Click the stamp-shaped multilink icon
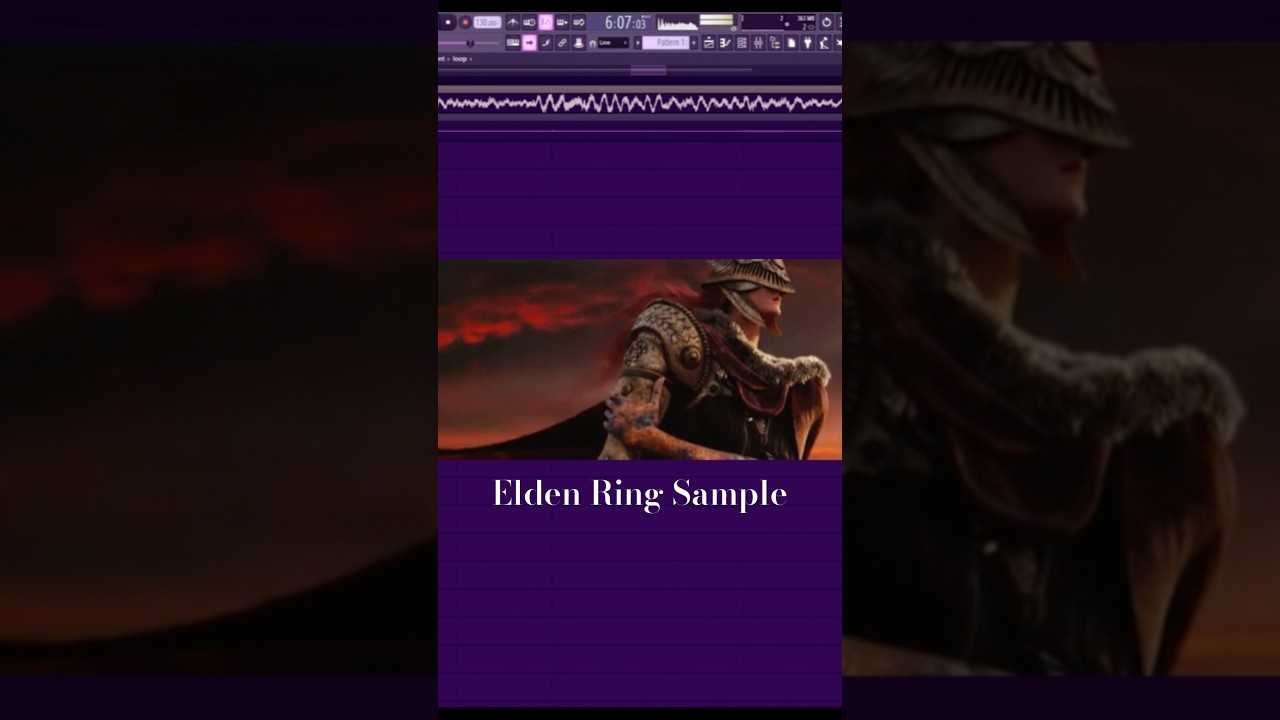This screenshot has height=720, width=1280. tap(578, 43)
